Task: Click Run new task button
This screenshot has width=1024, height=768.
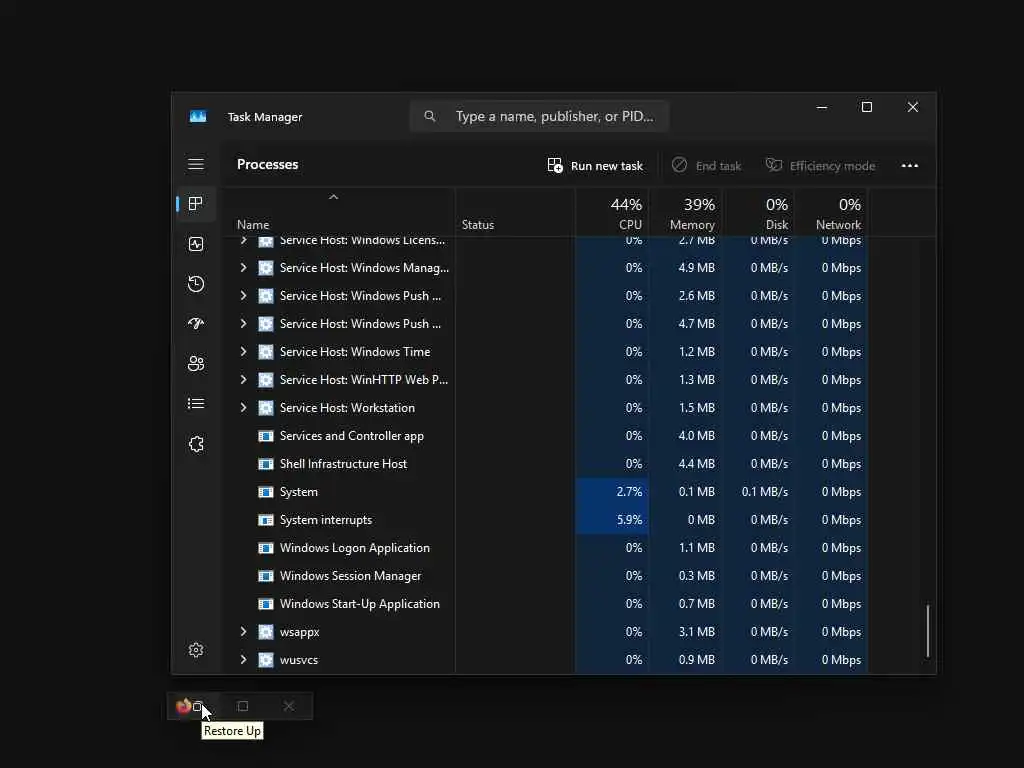Action: [595, 166]
